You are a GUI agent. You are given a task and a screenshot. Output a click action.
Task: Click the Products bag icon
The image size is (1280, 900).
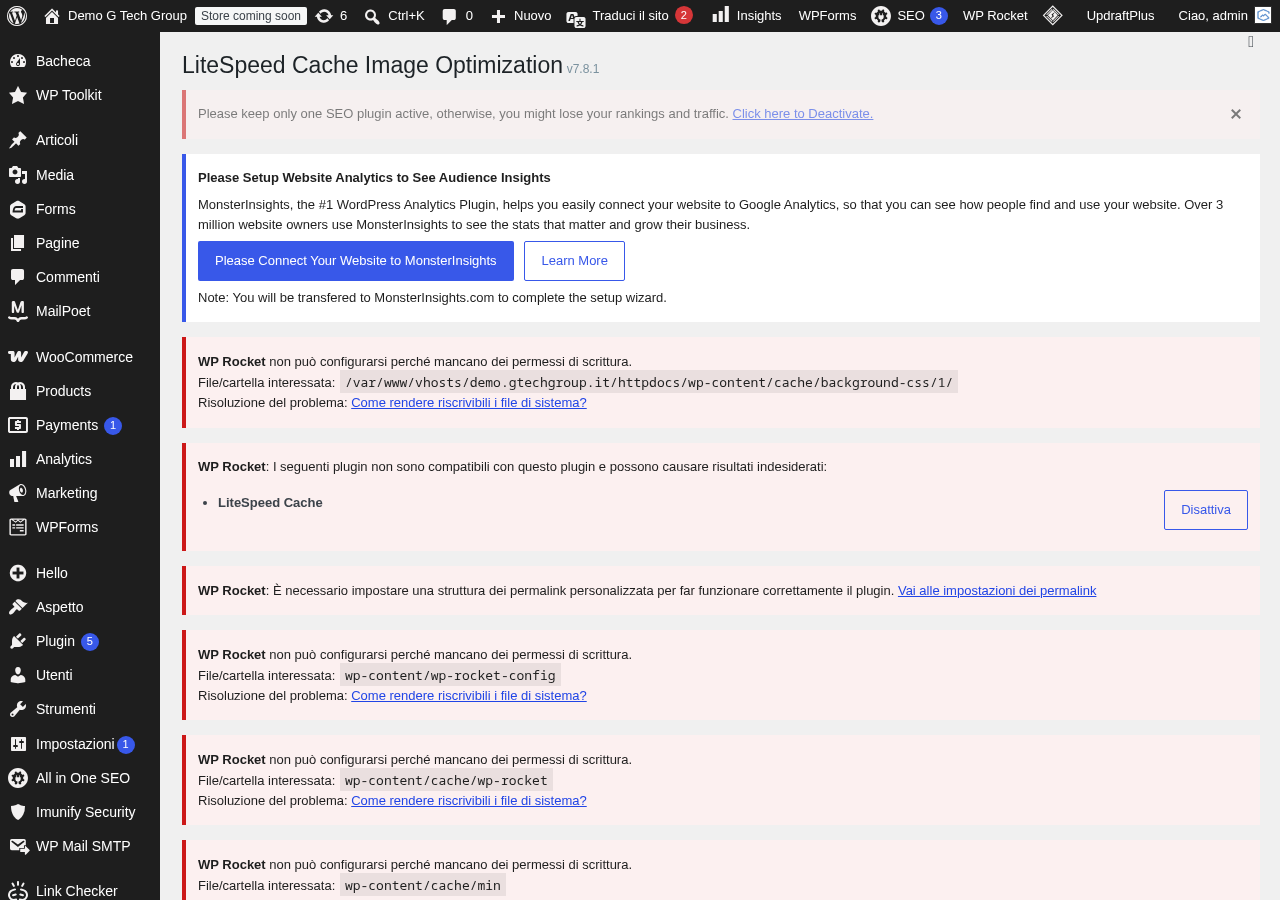click(x=18, y=391)
